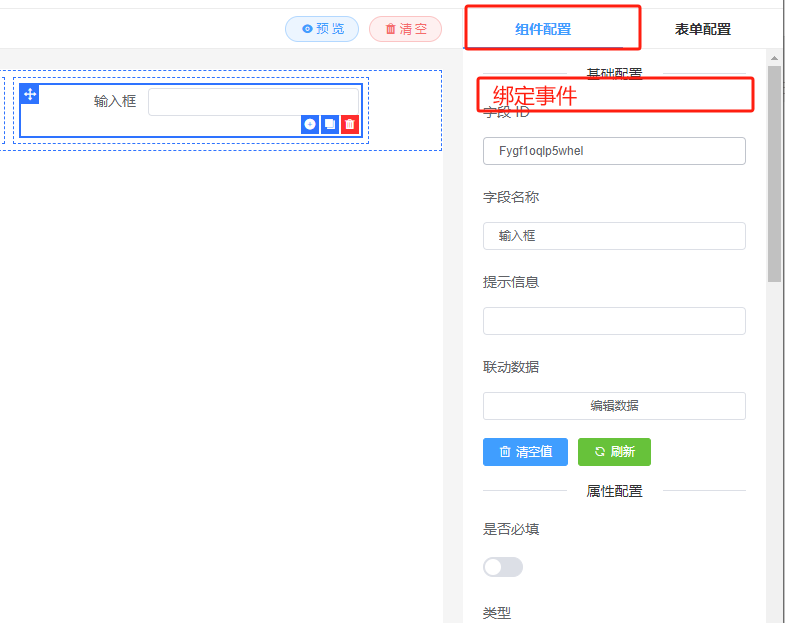Screen dimensions: 785x623
Task: Click the 是否必填 label
Action: [x=511, y=529]
